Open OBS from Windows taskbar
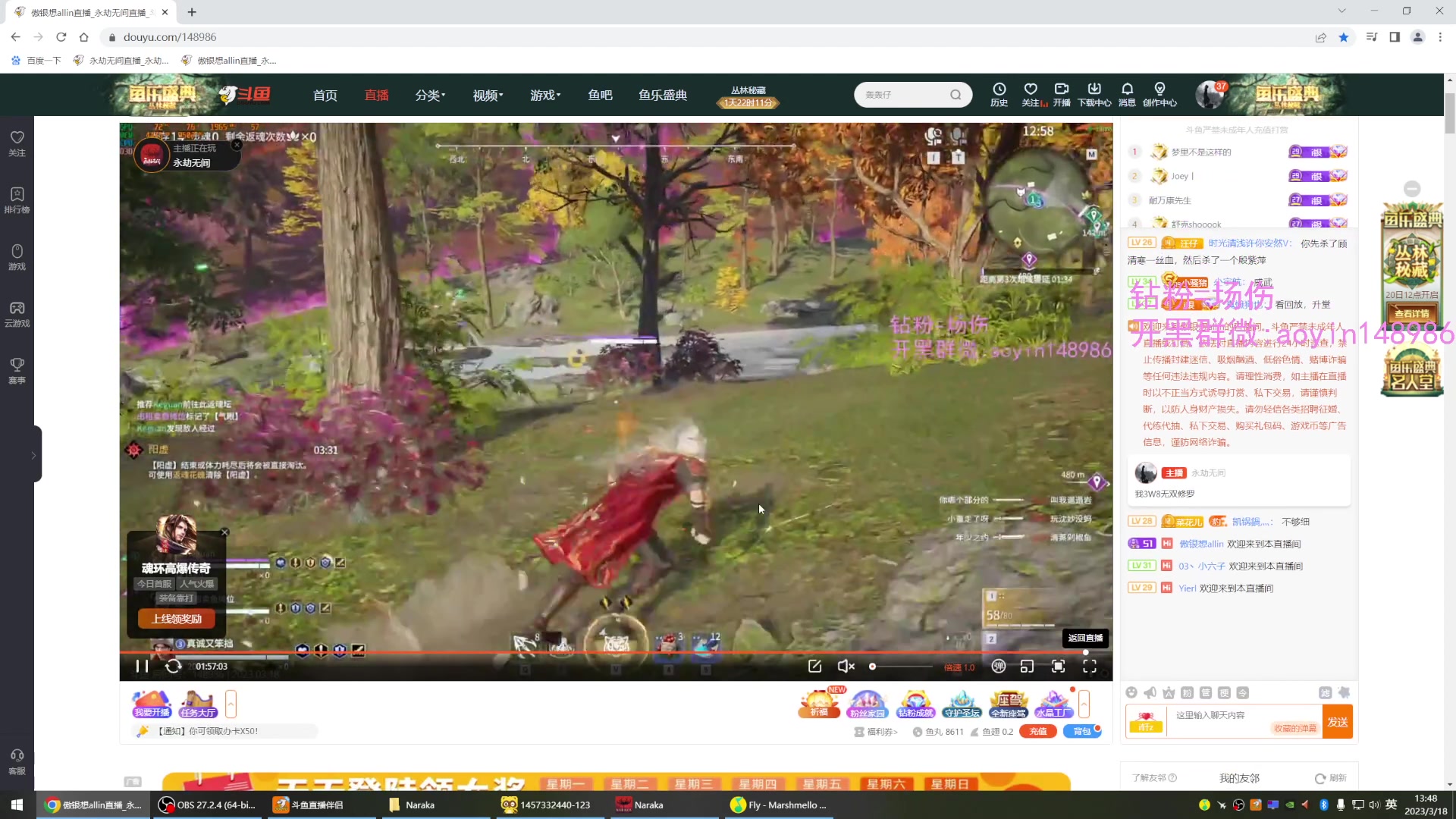The height and width of the screenshot is (819, 1456). (209, 805)
